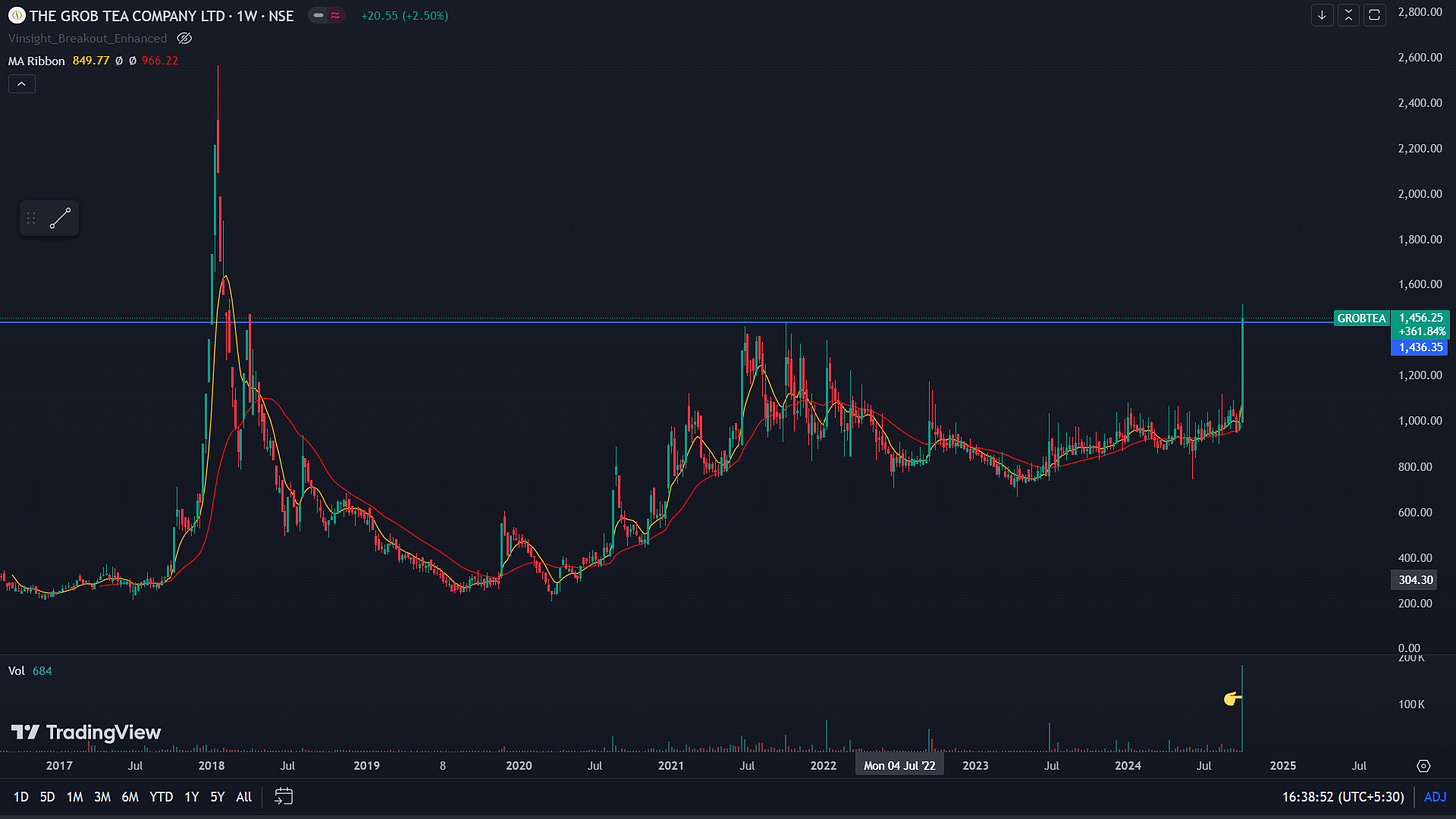This screenshot has height=819, width=1456.
Task: Click the pink approximate-data indicator icon
Action: point(336,15)
